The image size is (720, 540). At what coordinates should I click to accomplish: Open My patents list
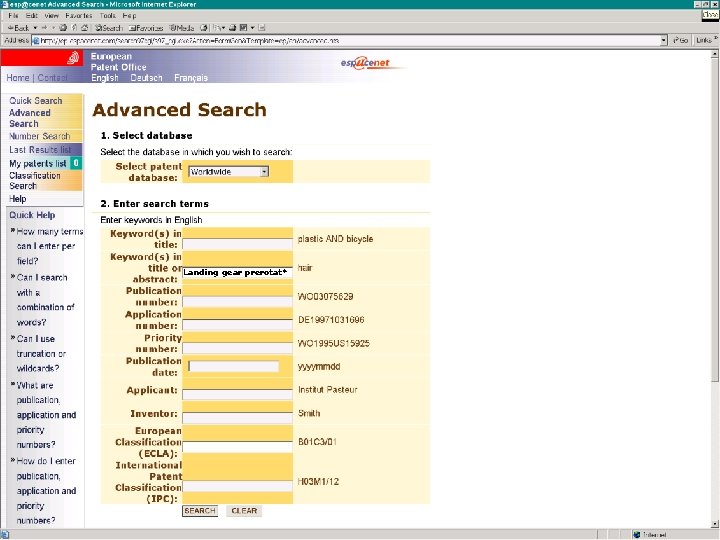(x=38, y=163)
